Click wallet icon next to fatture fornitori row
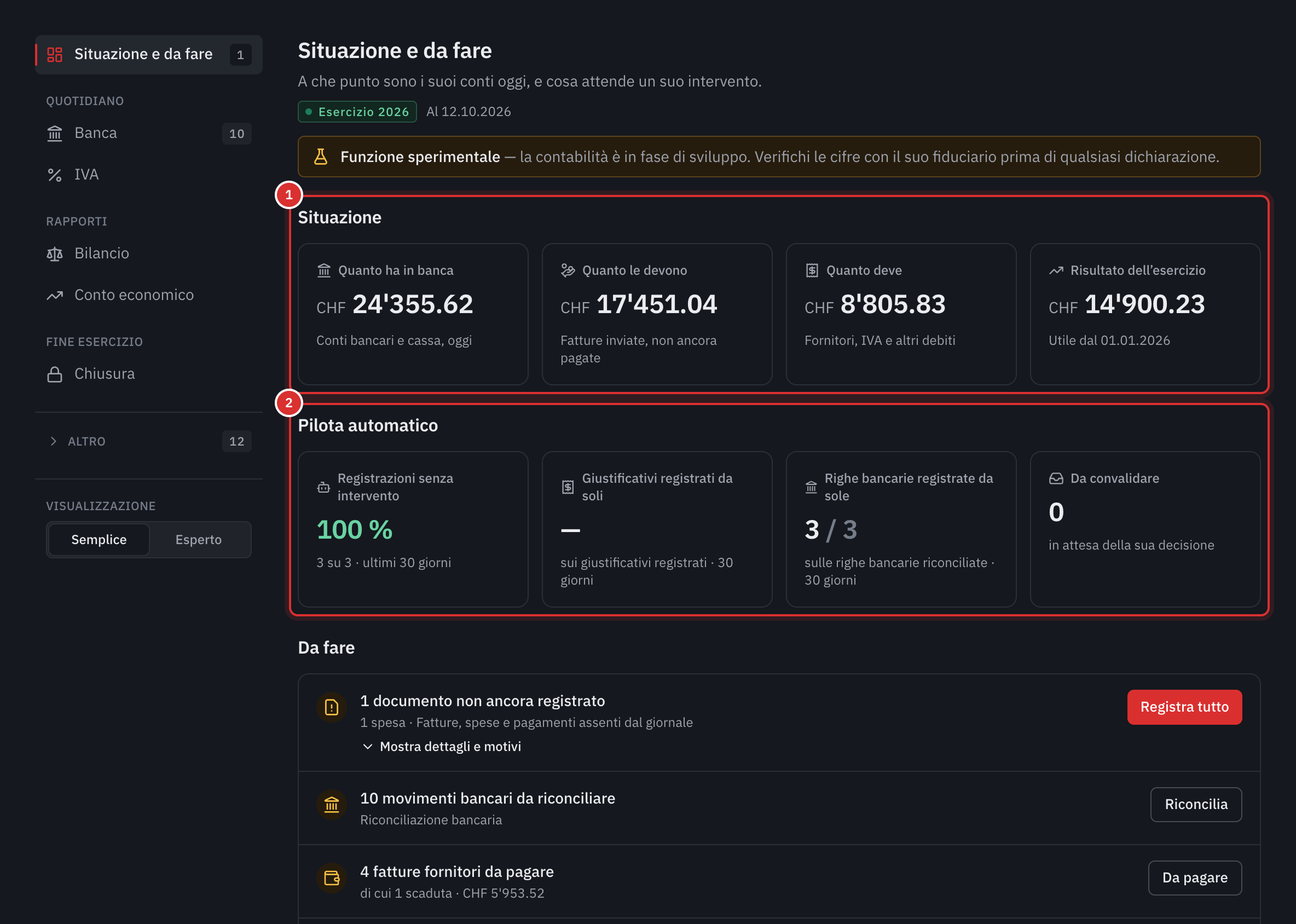The width and height of the screenshot is (1296, 924). coord(332,878)
